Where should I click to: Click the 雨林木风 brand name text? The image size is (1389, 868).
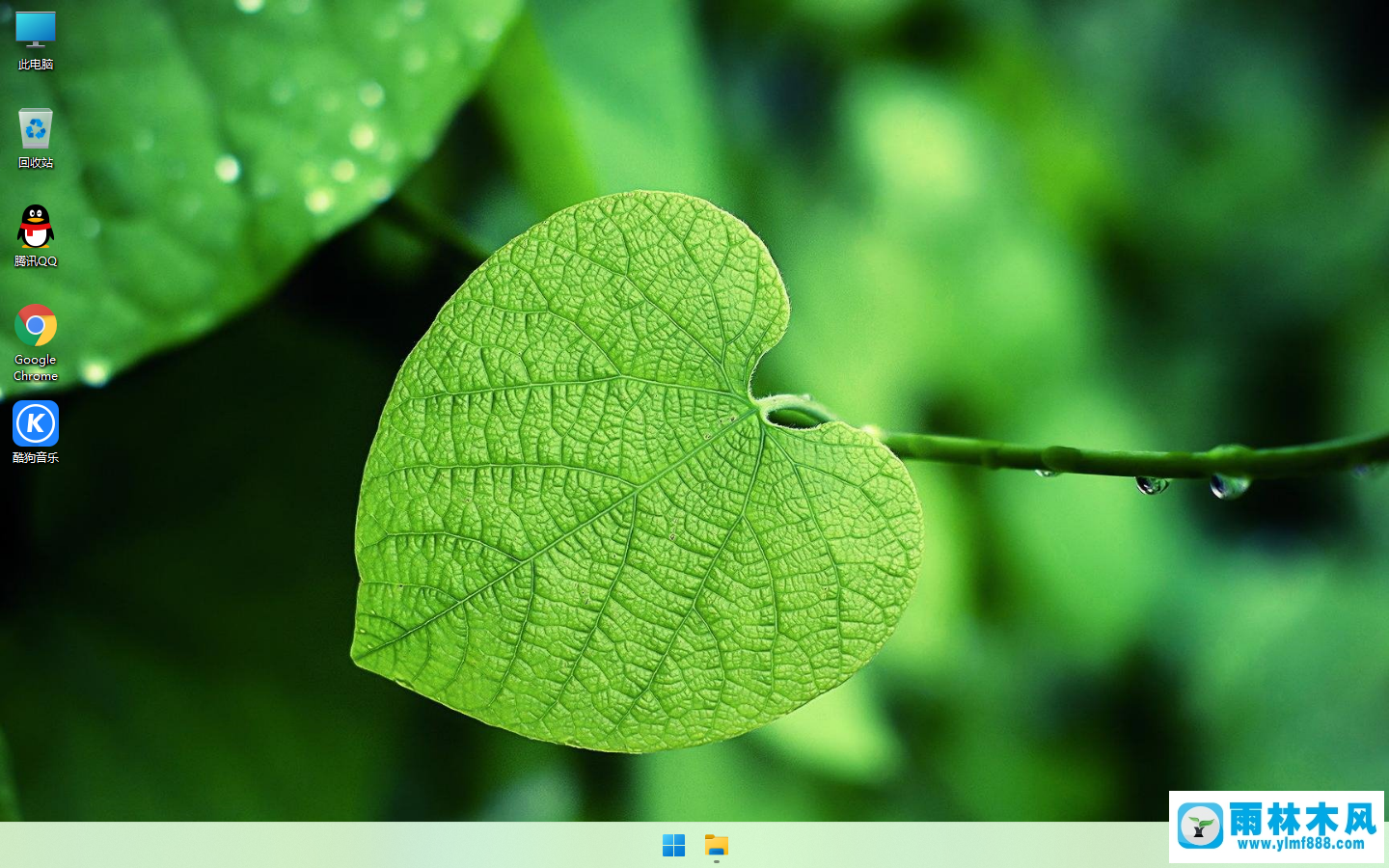pyautogui.click(x=1302, y=820)
